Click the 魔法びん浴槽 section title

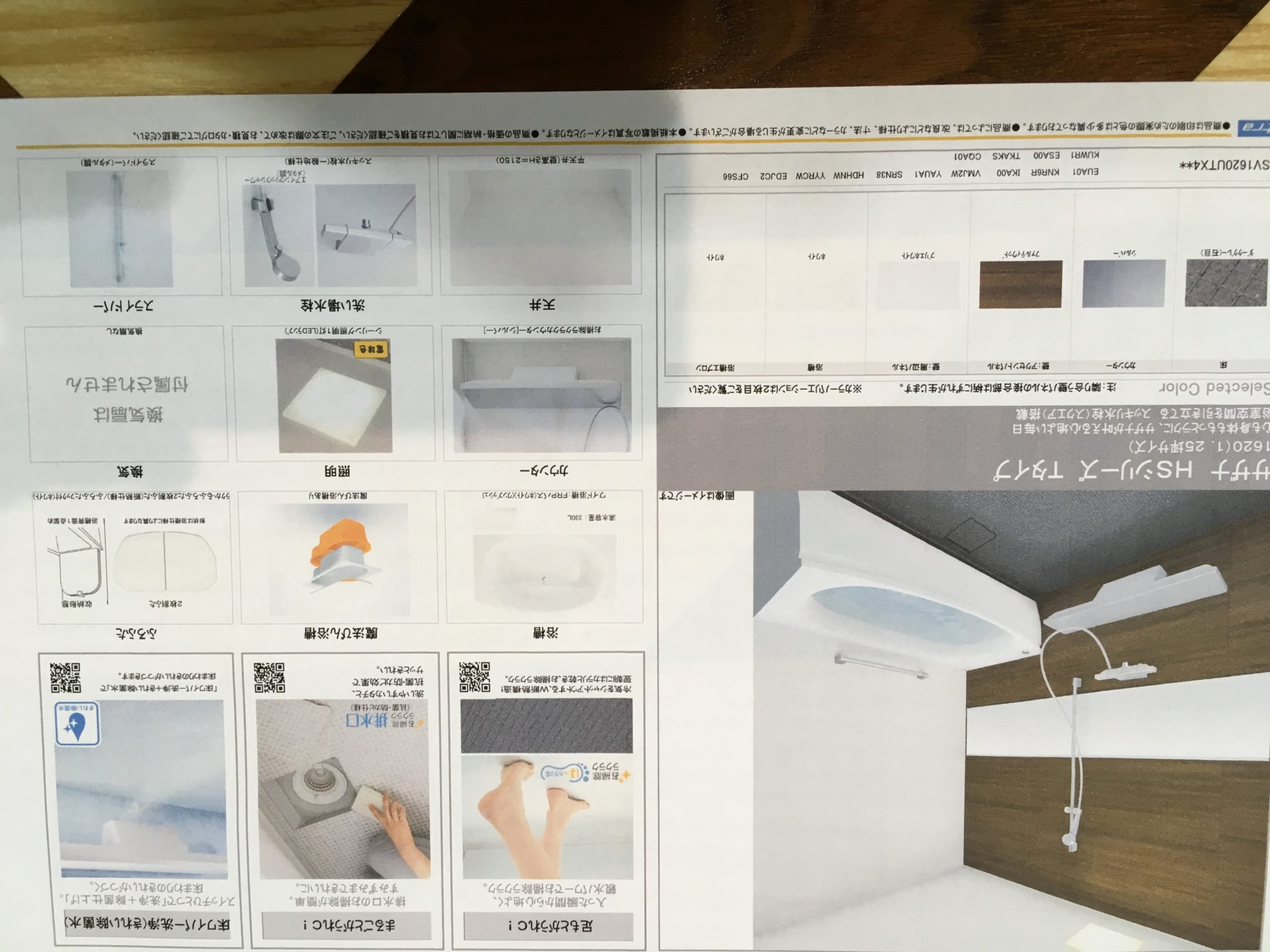tap(341, 633)
